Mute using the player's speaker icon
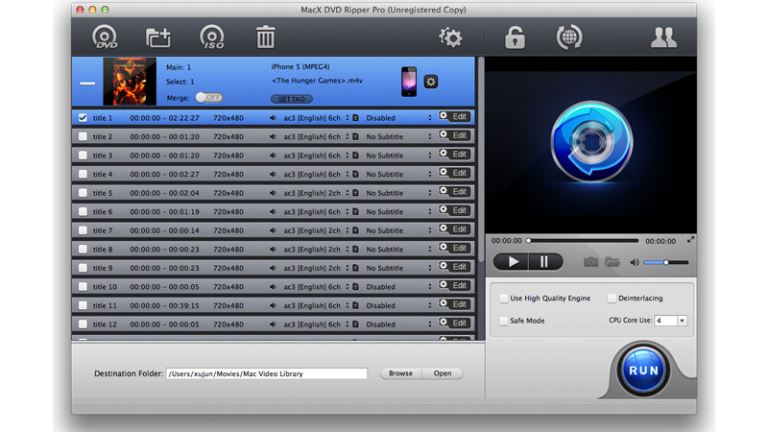The height and width of the screenshot is (432, 768). click(x=634, y=263)
